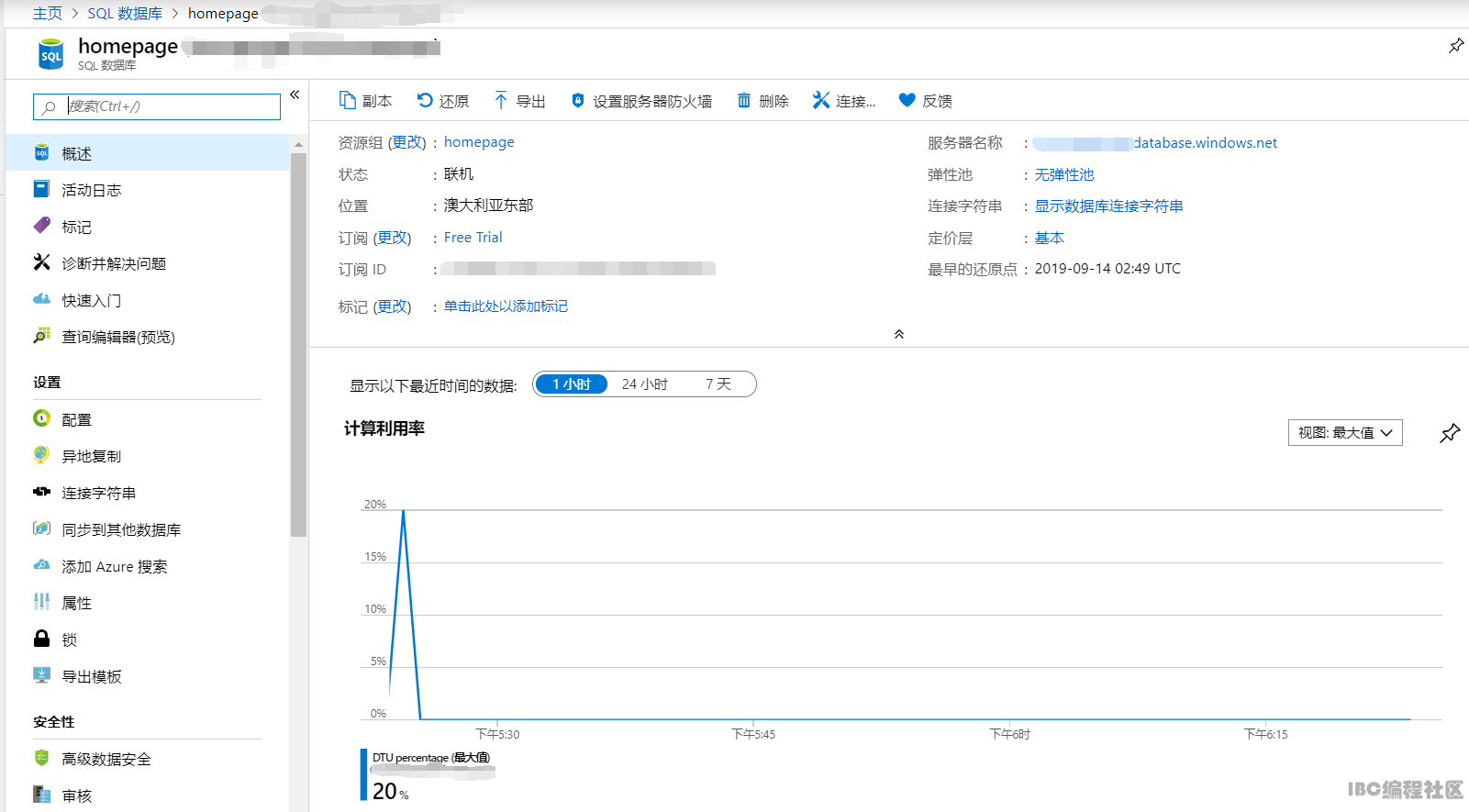Open the Free Trial subscription link

click(473, 238)
